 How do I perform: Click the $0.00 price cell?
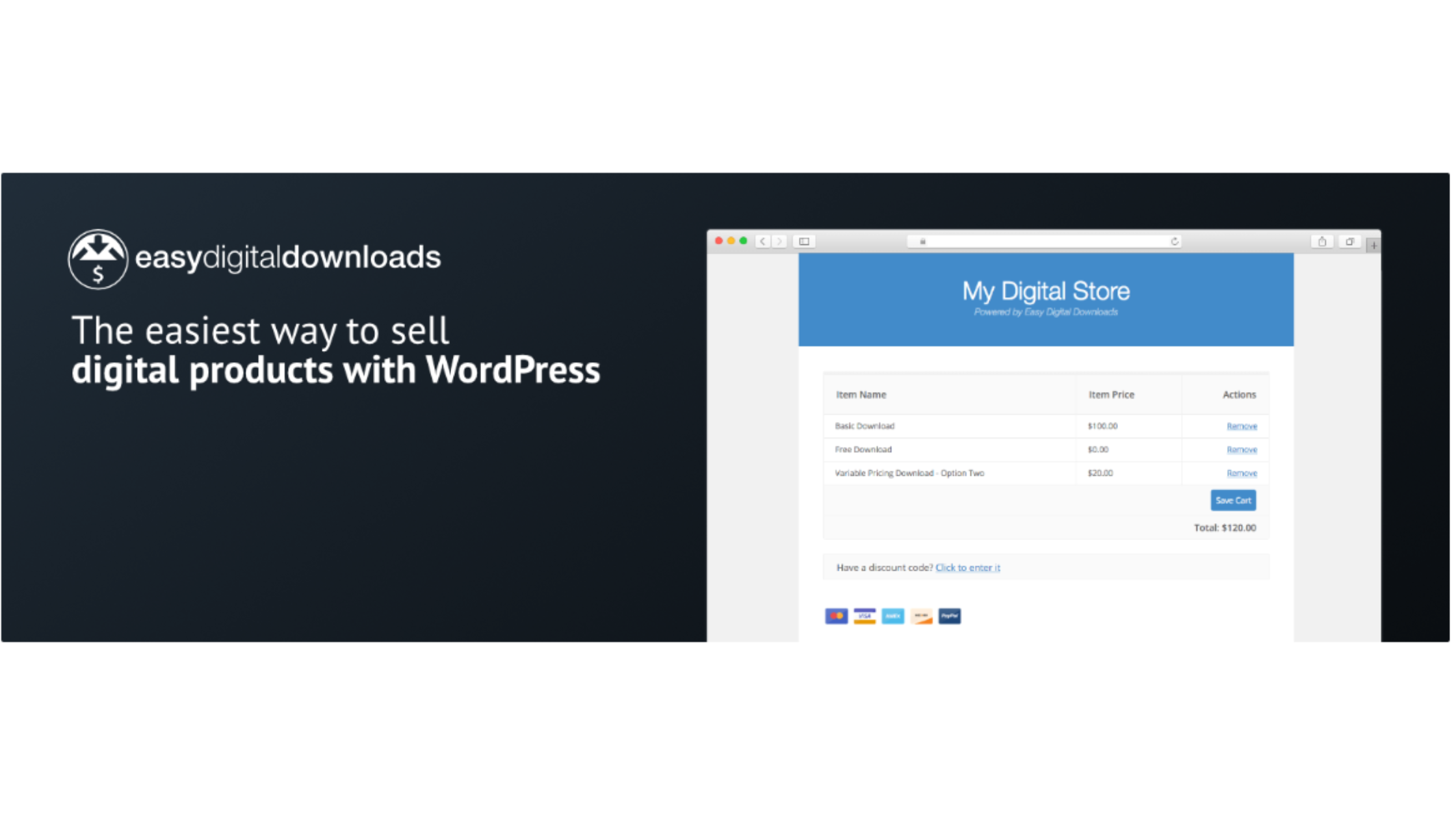tap(1098, 450)
